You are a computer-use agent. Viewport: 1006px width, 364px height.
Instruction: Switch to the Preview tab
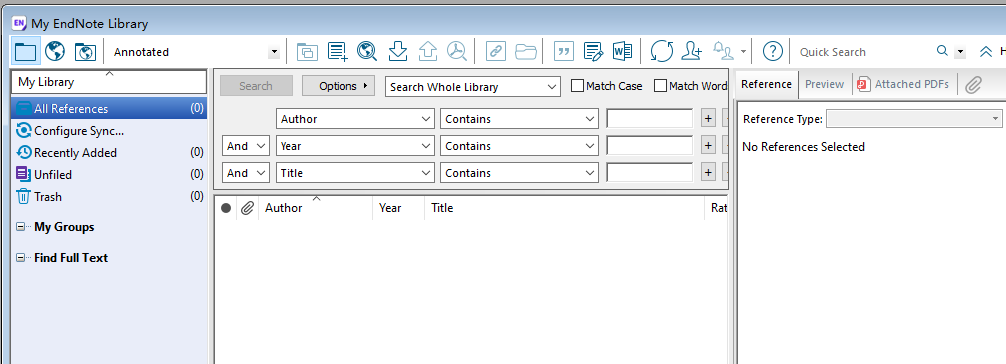[824, 84]
